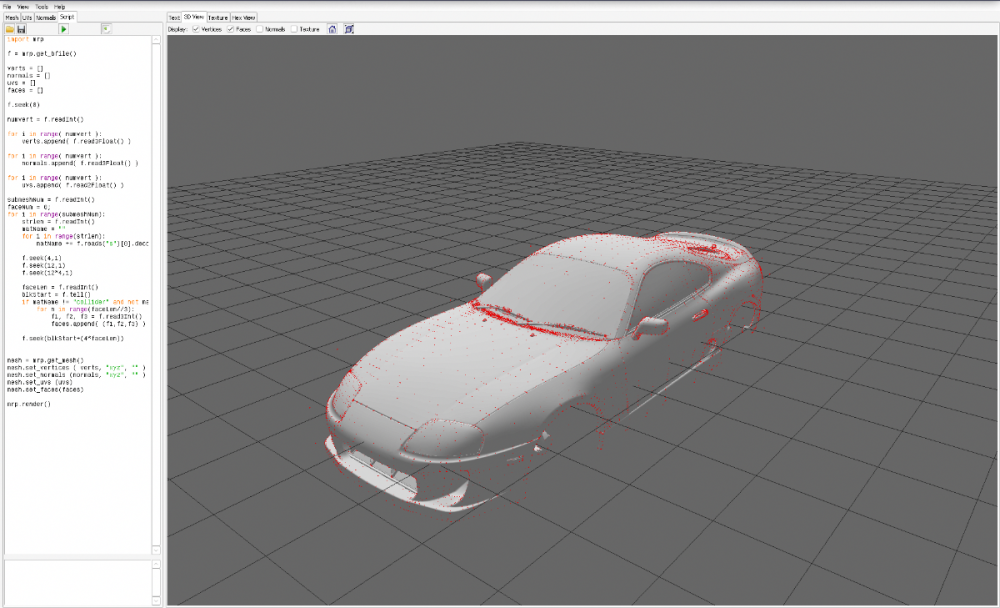1000x608 pixels.
Task: Open the Help menu
Action: [59, 6]
